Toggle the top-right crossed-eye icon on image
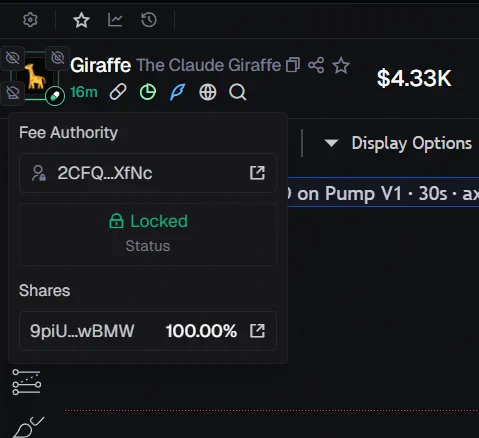 tap(57, 58)
